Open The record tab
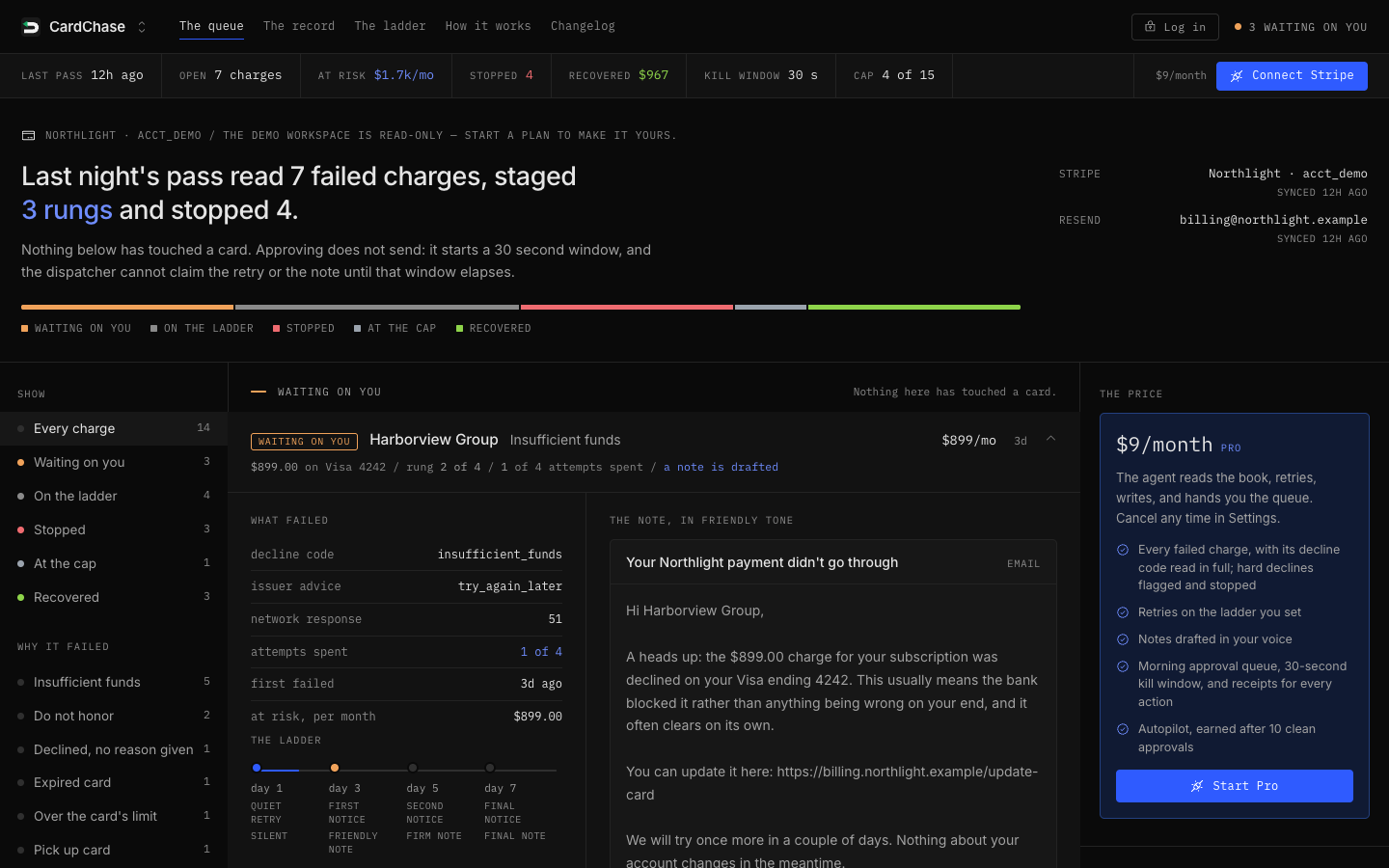The height and width of the screenshot is (868, 1389). tap(299, 26)
